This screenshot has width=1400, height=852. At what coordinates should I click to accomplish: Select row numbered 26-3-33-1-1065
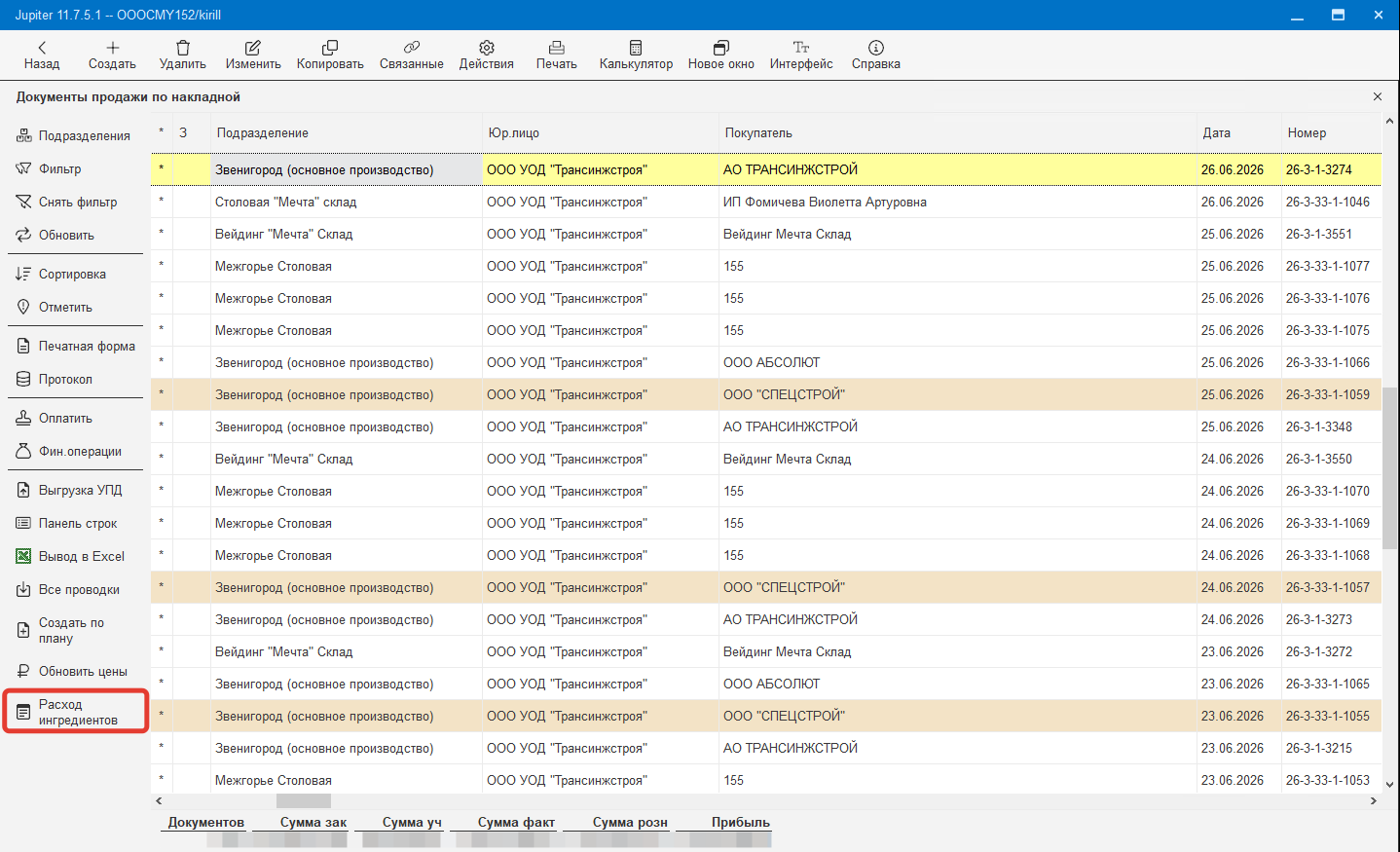[x=766, y=684]
